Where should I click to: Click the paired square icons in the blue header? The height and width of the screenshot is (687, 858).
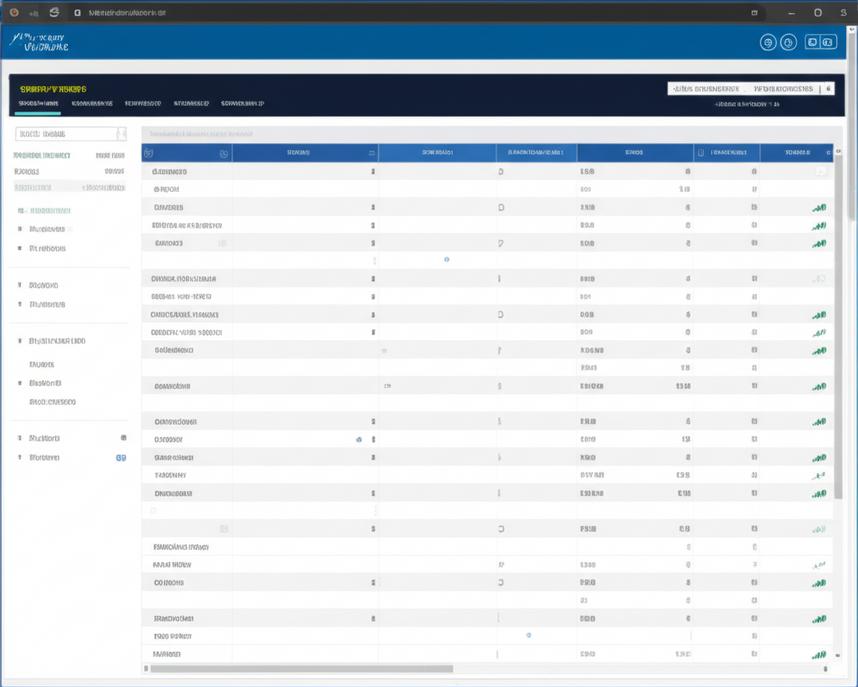pyautogui.click(x=820, y=42)
